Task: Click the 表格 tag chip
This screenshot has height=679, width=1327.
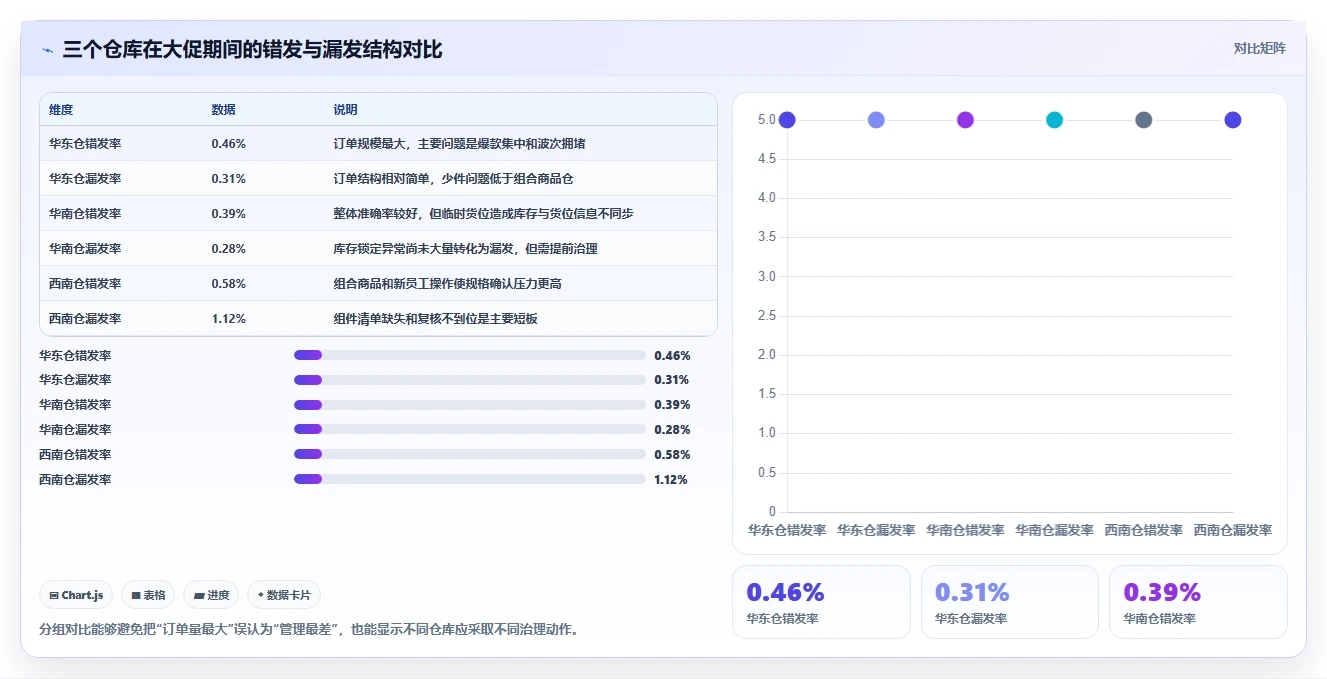Action: [148, 595]
